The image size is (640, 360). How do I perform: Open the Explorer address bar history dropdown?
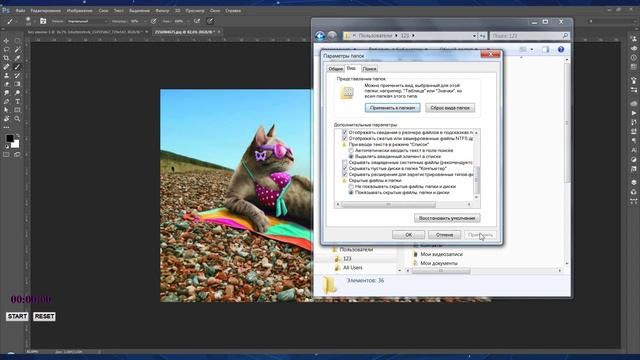pyautogui.click(x=474, y=36)
